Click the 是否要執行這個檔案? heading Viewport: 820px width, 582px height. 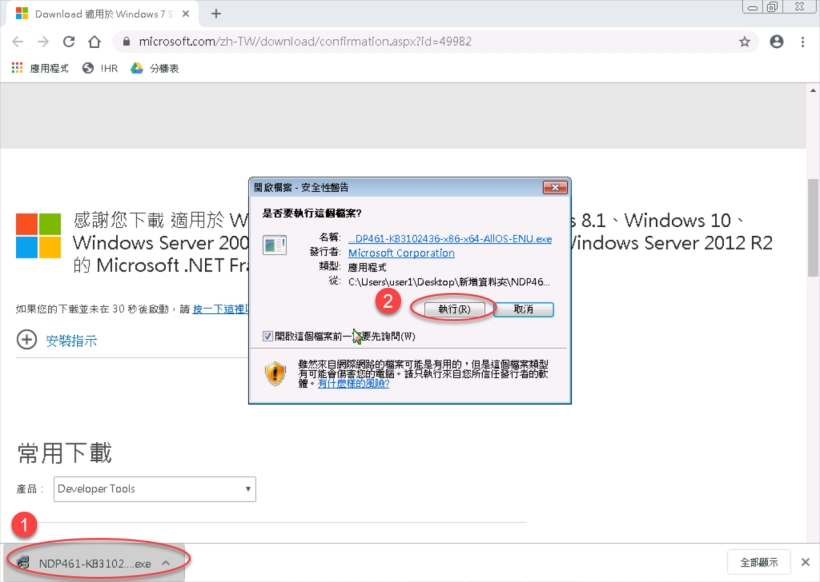coord(312,213)
